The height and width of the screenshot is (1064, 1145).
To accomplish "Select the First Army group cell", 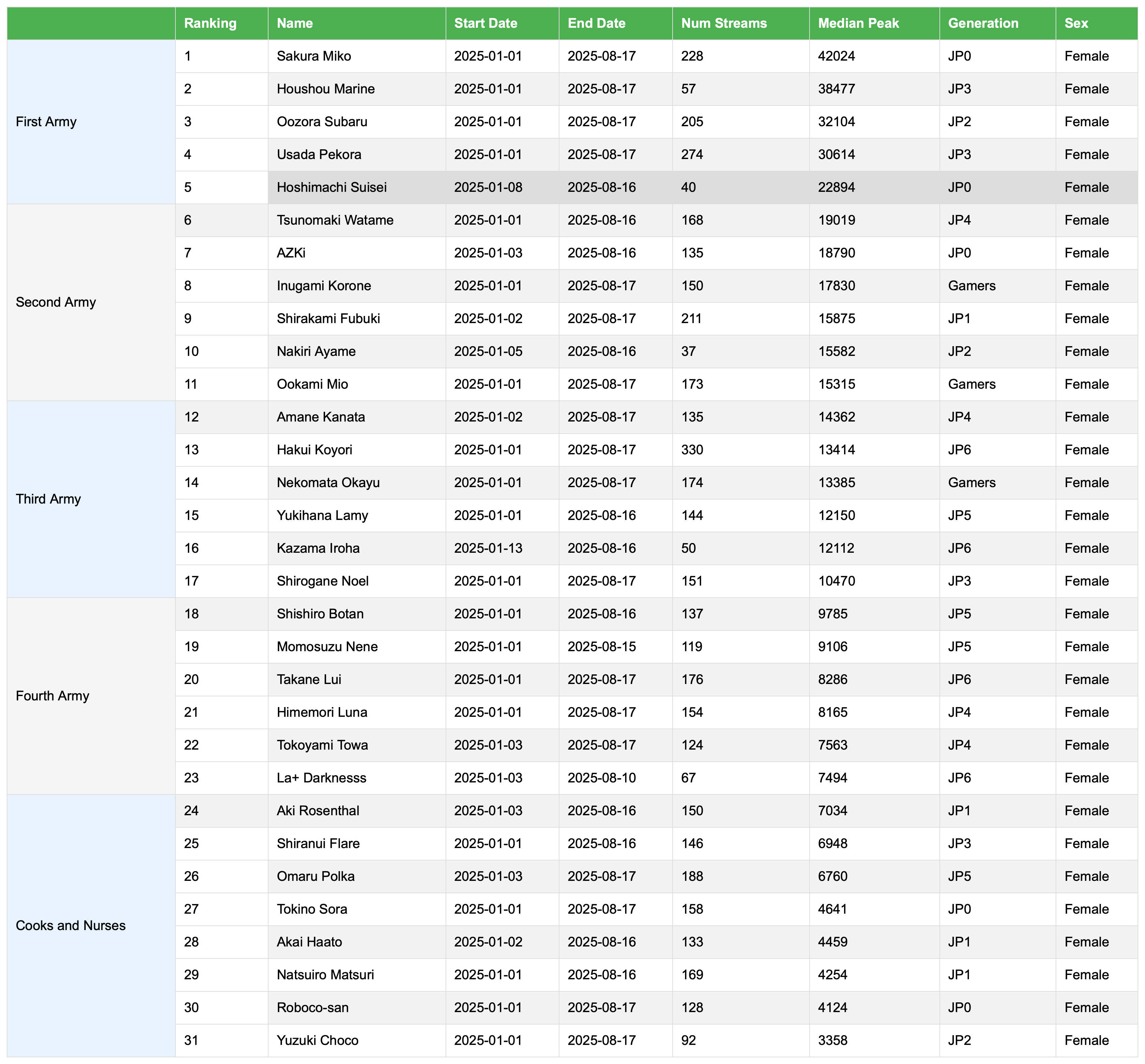I will click(91, 122).
